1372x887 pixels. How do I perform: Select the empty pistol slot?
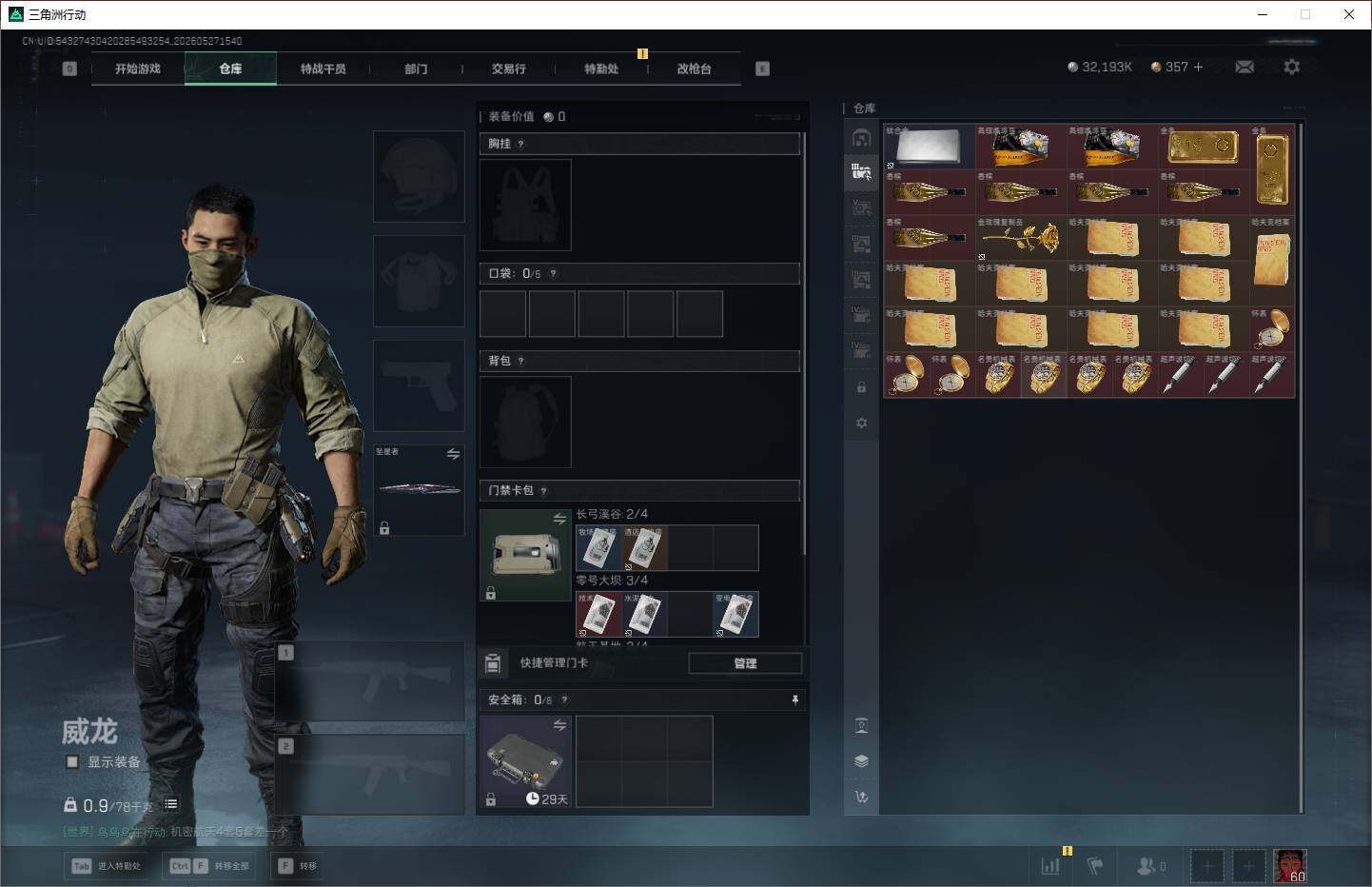(x=419, y=385)
